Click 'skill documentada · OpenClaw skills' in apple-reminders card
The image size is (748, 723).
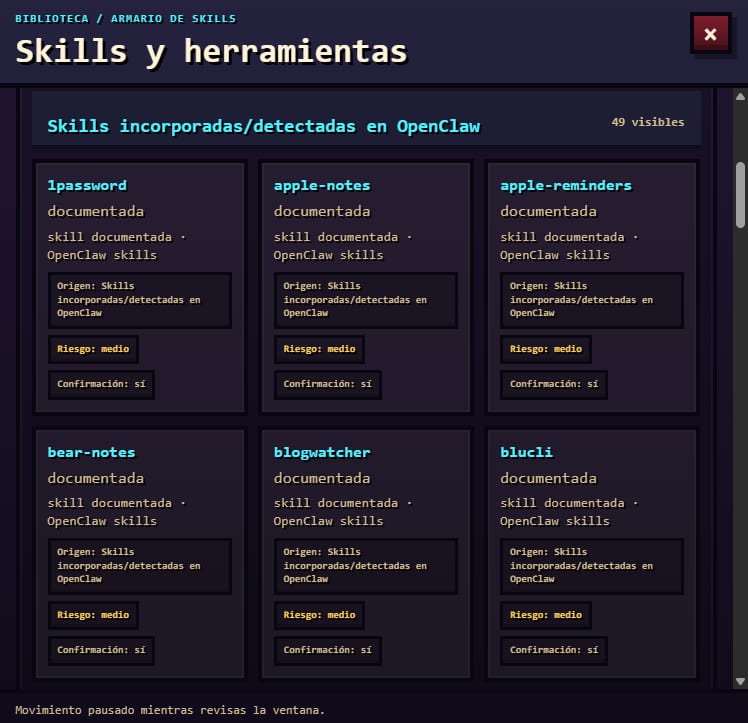[569, 246]
